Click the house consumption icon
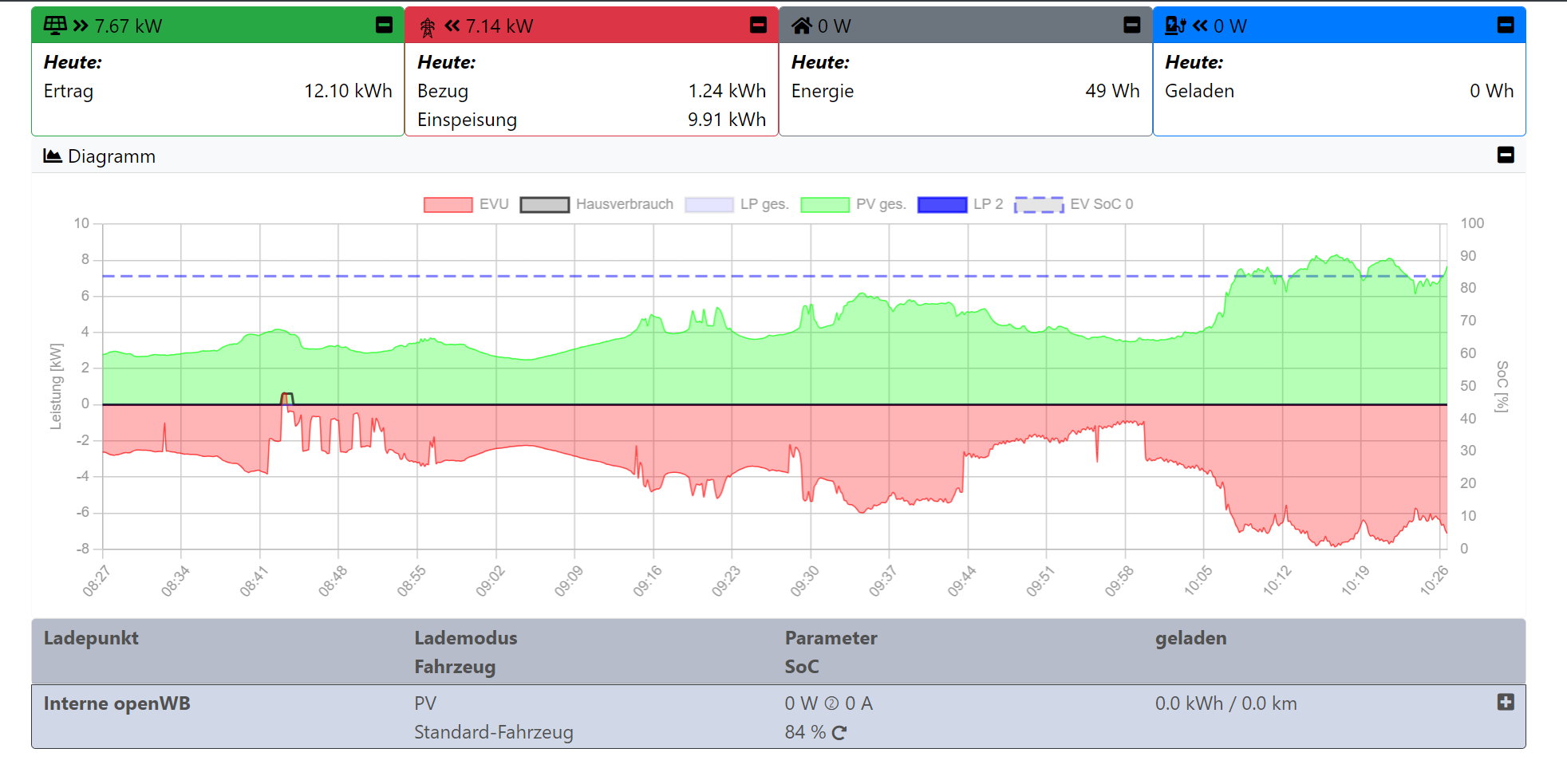 pos(801,26)
